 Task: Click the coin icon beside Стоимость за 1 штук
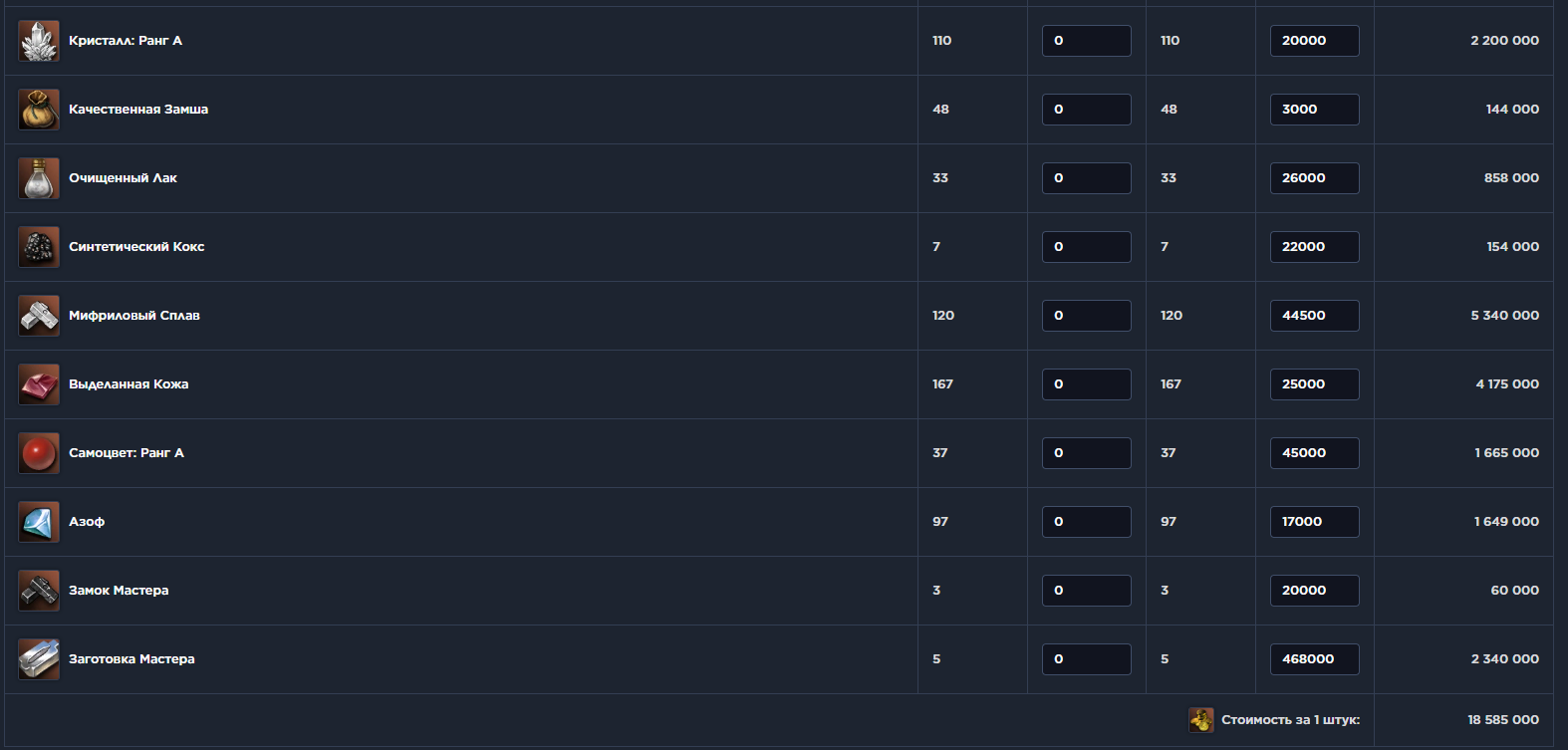coord(1201,719)
